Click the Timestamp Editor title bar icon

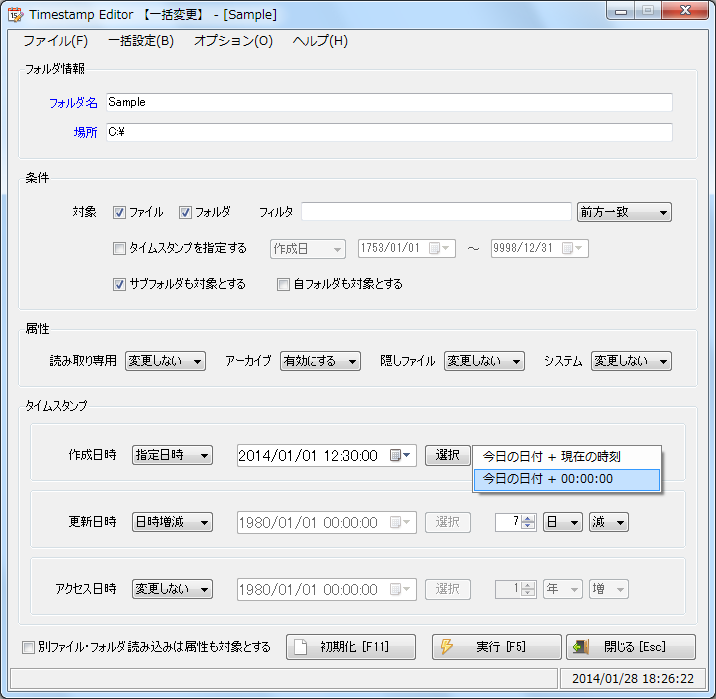[15, 15]
